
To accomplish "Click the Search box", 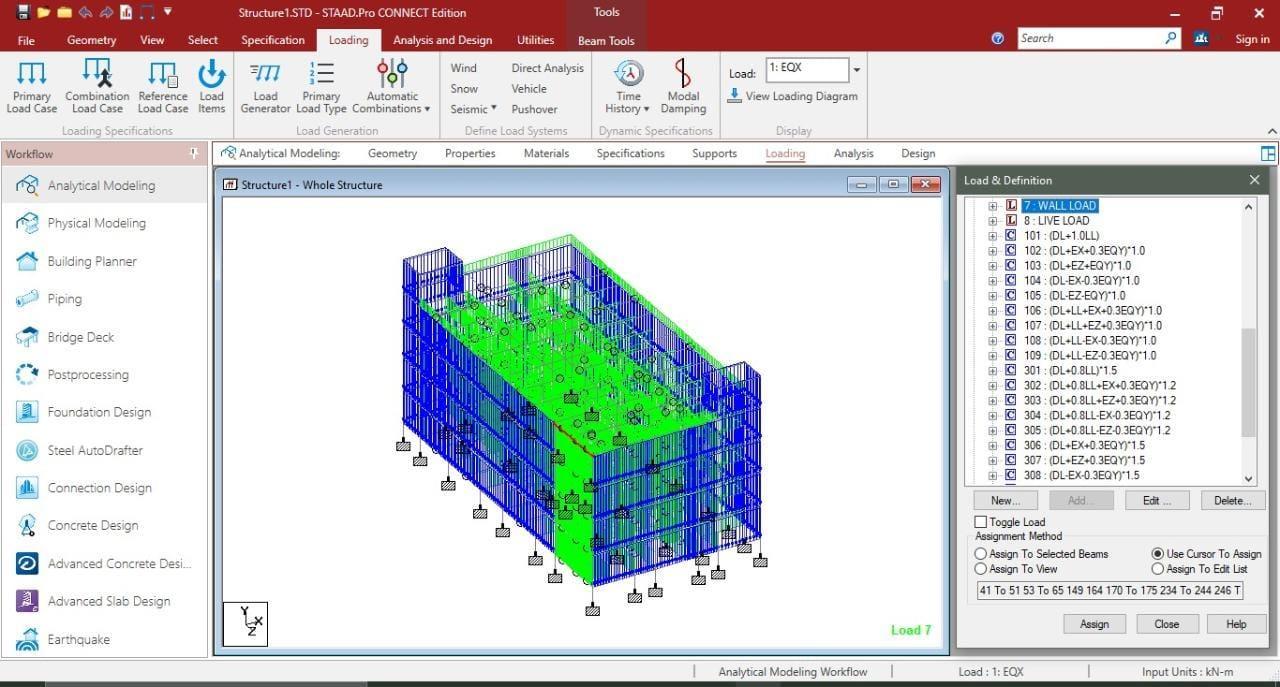I will click(x=1099, y=38).
